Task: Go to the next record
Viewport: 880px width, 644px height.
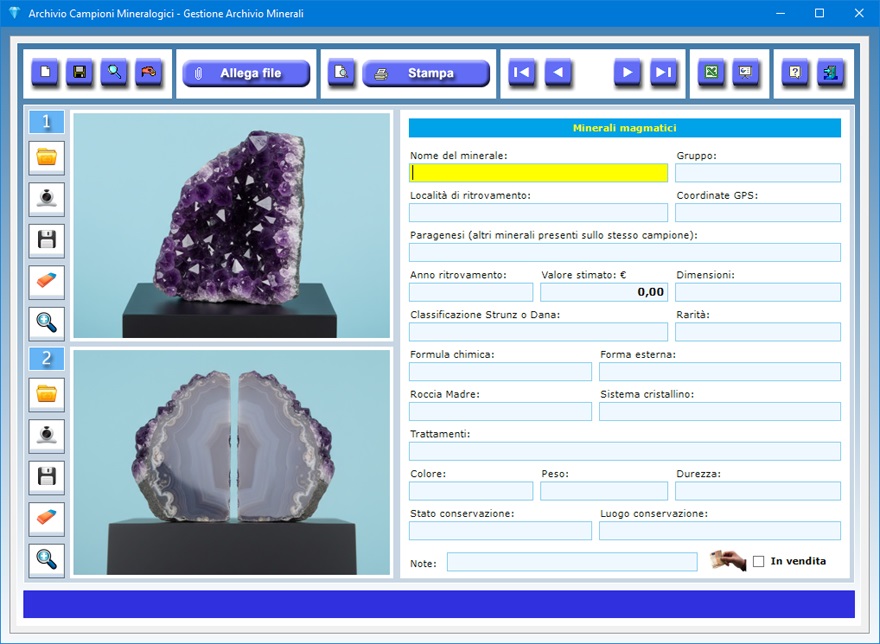Action: (627, 73)
